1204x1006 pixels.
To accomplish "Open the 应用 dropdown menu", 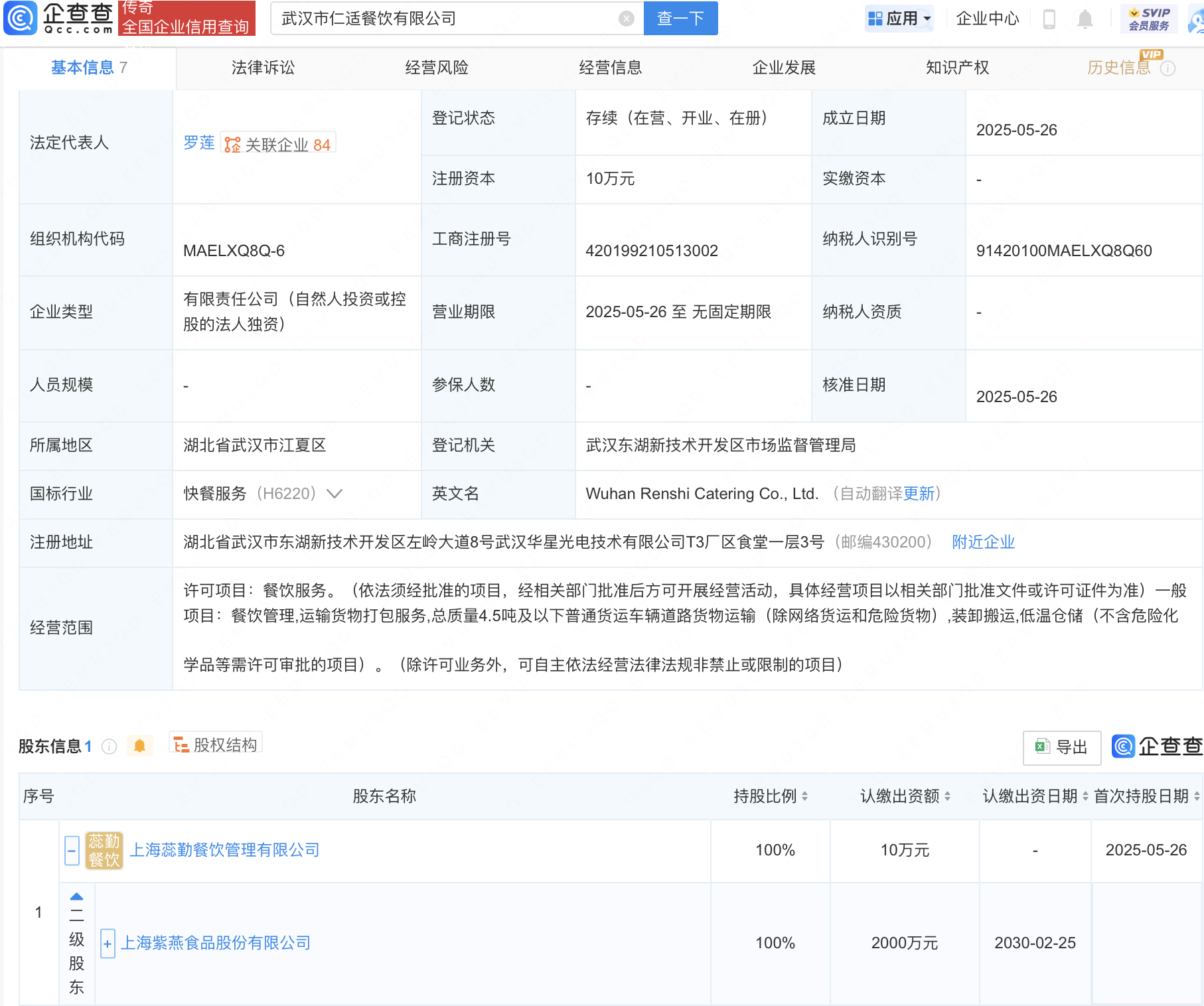I will 899,19.
